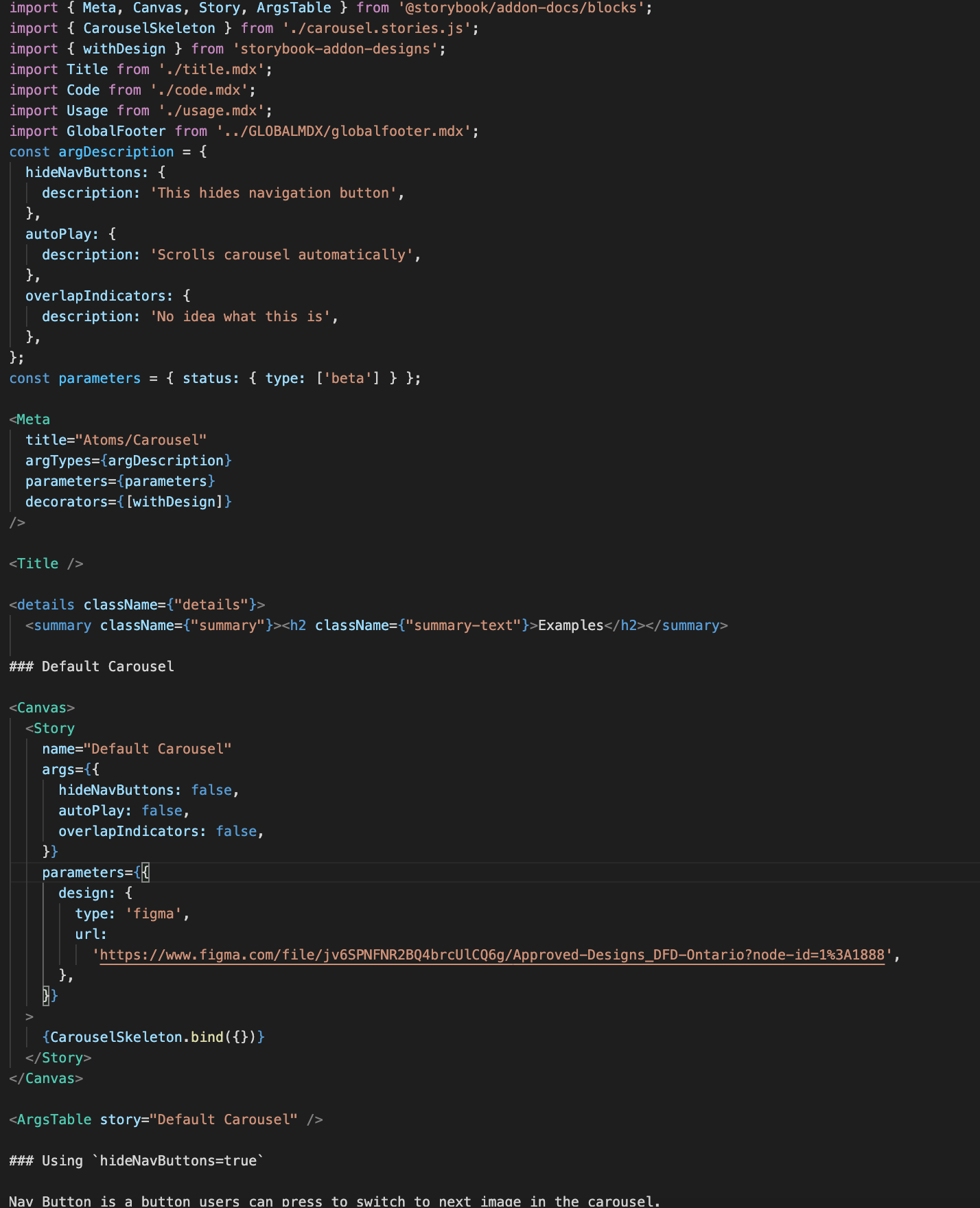Click './usage.mdx' import path
980x1208 pixels.
(x=211, y=111)
